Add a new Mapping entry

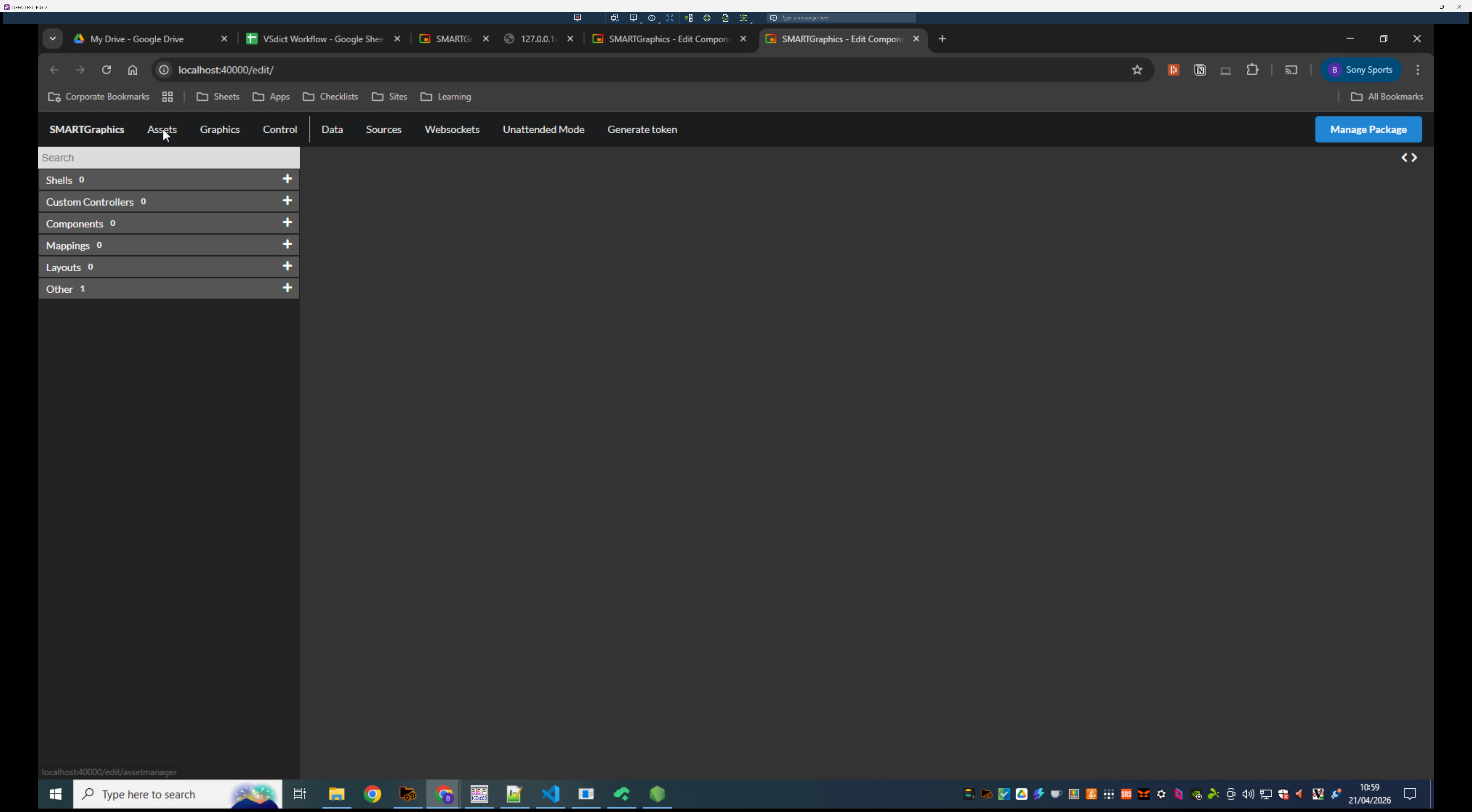pyautogui.click(x=287, y=244)
